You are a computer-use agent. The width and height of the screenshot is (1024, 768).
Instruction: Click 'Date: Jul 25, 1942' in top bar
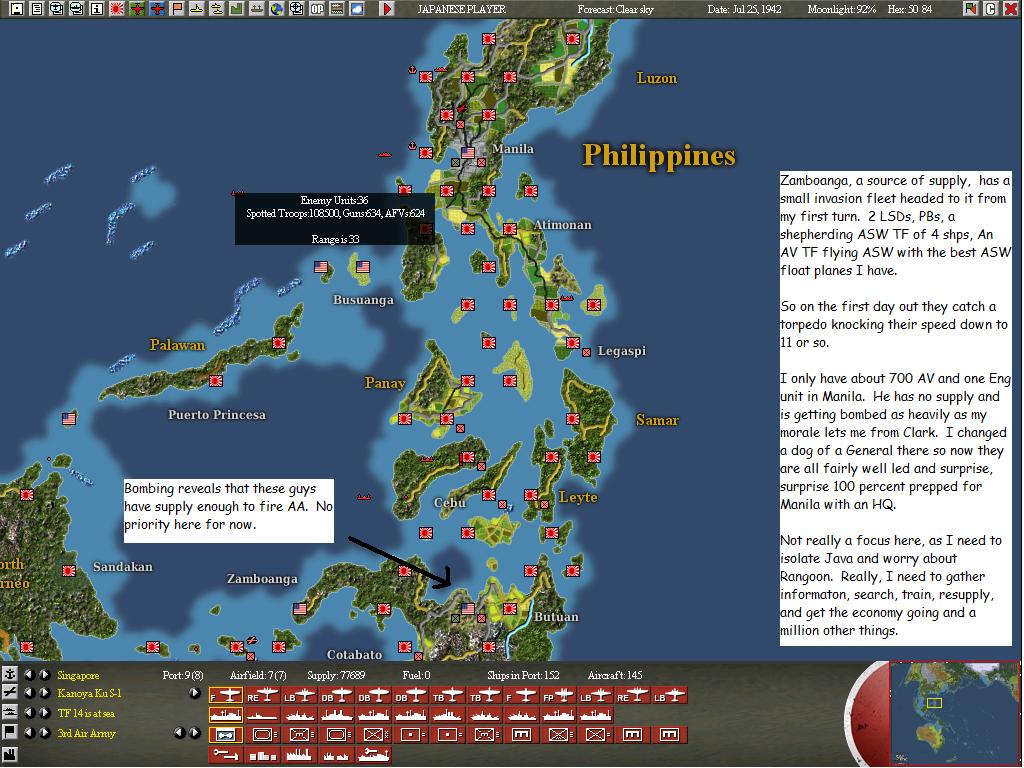[744, 9]
